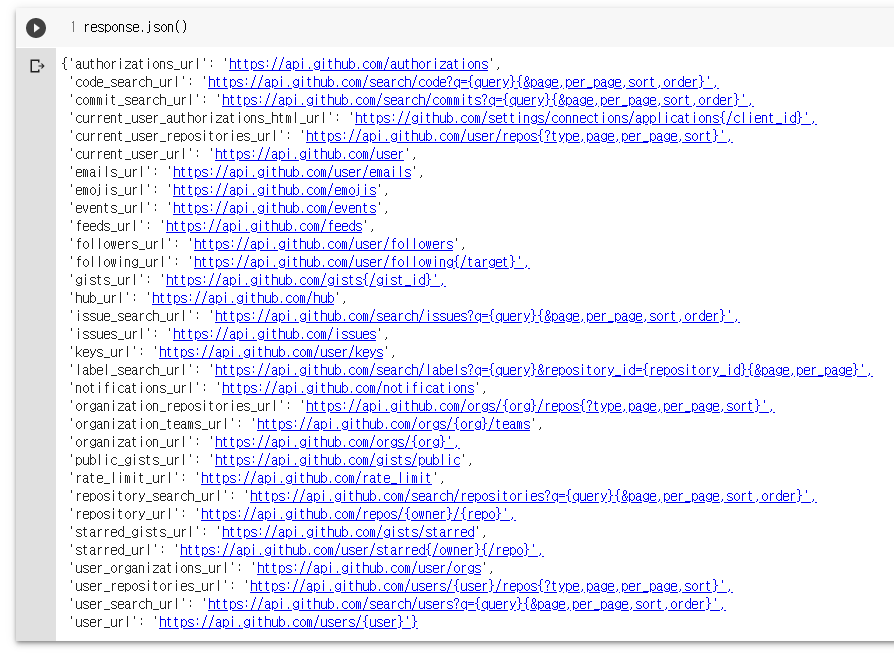This screenshot has width=894, height=654.
Task: Open the organization_url orgs/{org} link
Action: 337,442
